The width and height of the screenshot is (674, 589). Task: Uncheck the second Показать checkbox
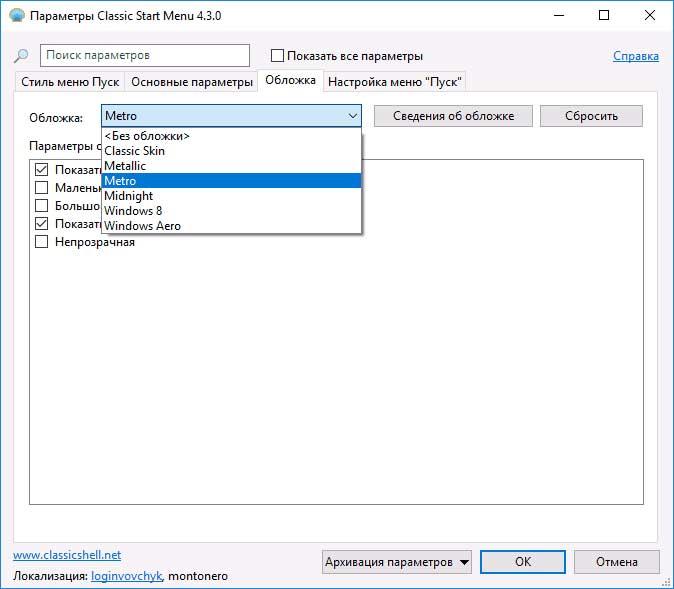[41, 224]
